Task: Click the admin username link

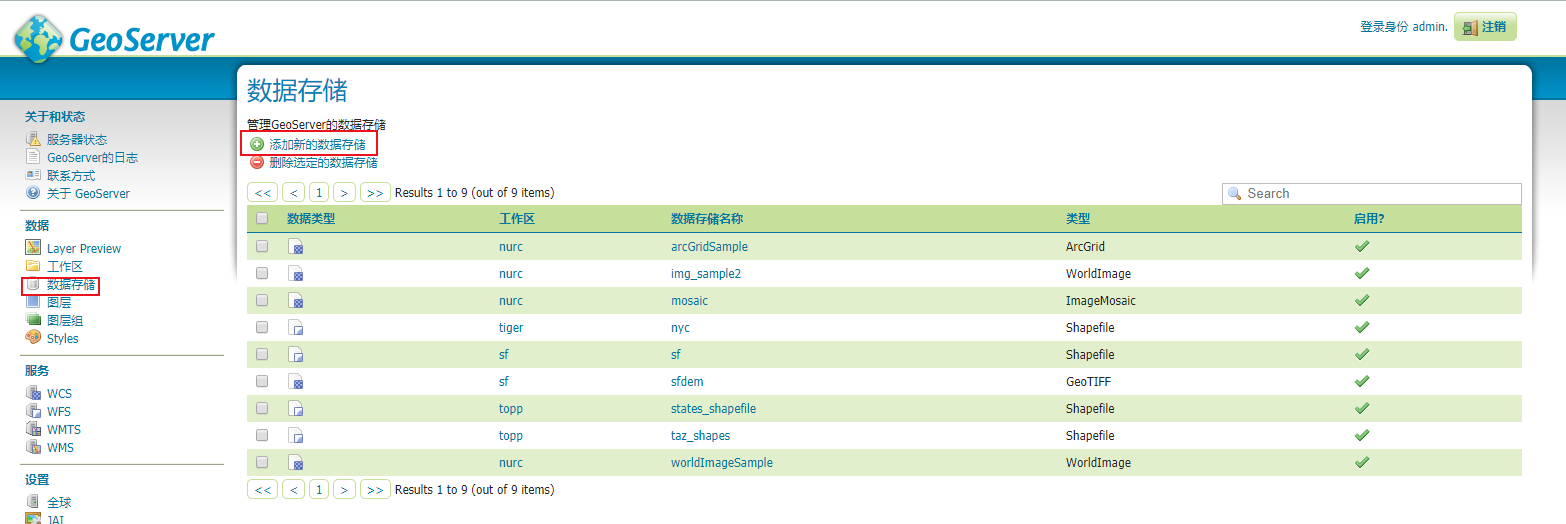Action: [1430, 26]
